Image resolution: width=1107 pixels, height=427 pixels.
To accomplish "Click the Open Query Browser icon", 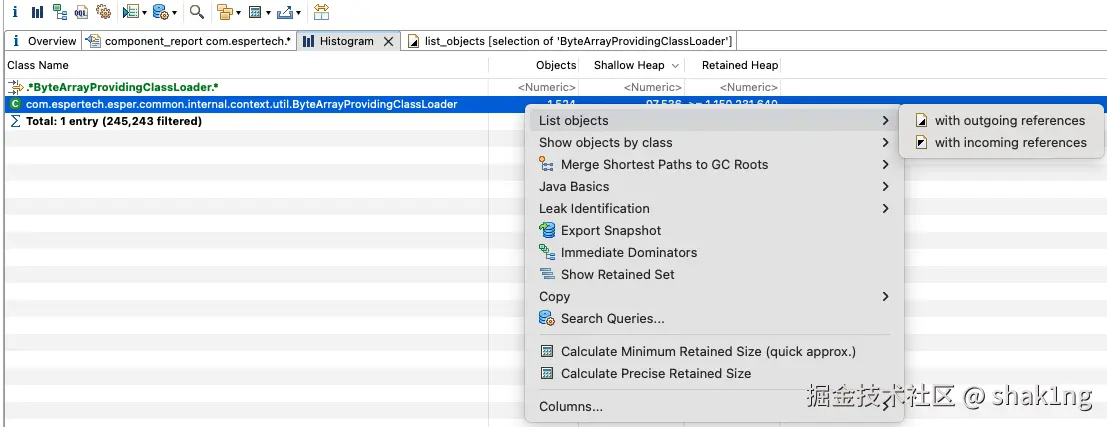I will [x=160, y=12].
